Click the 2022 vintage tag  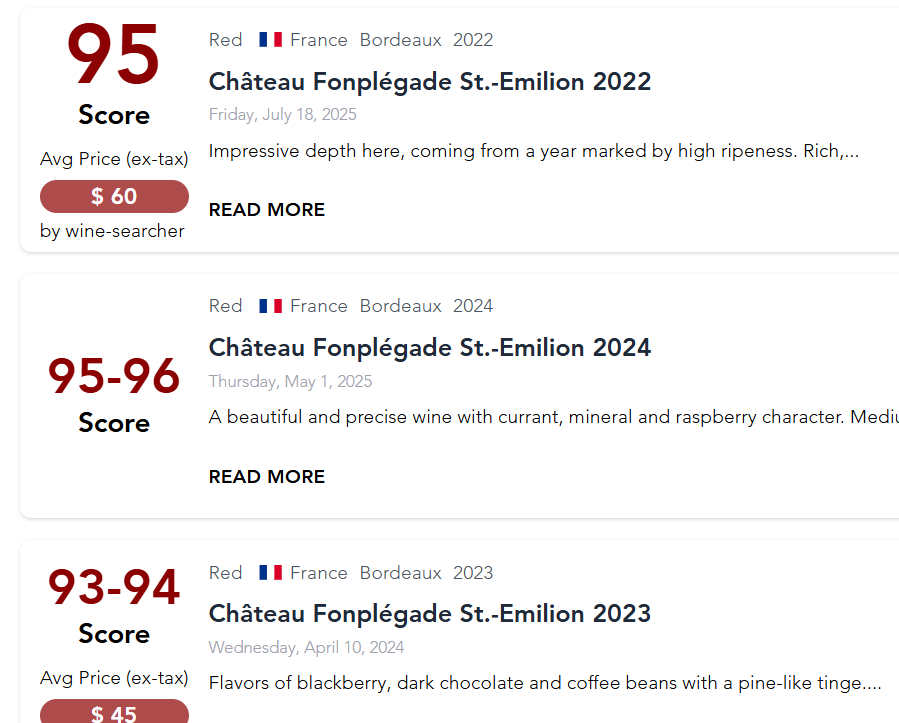[473, 40]
